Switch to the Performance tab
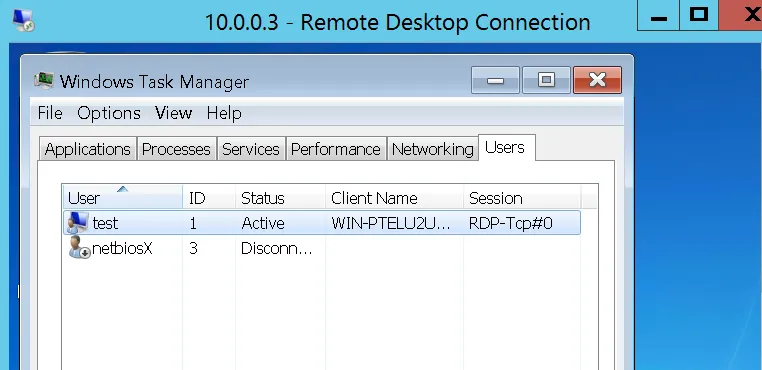The width and height of the screenshot is (762, 370). (x=336, y=149)
